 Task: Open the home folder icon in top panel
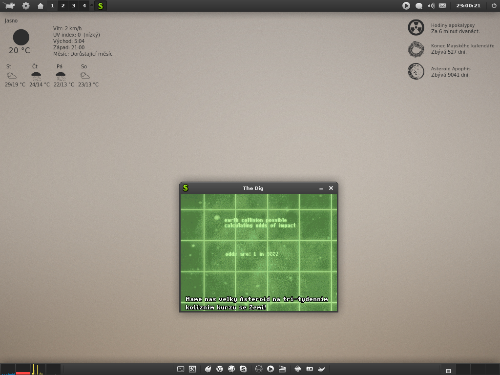click(40, 6)
